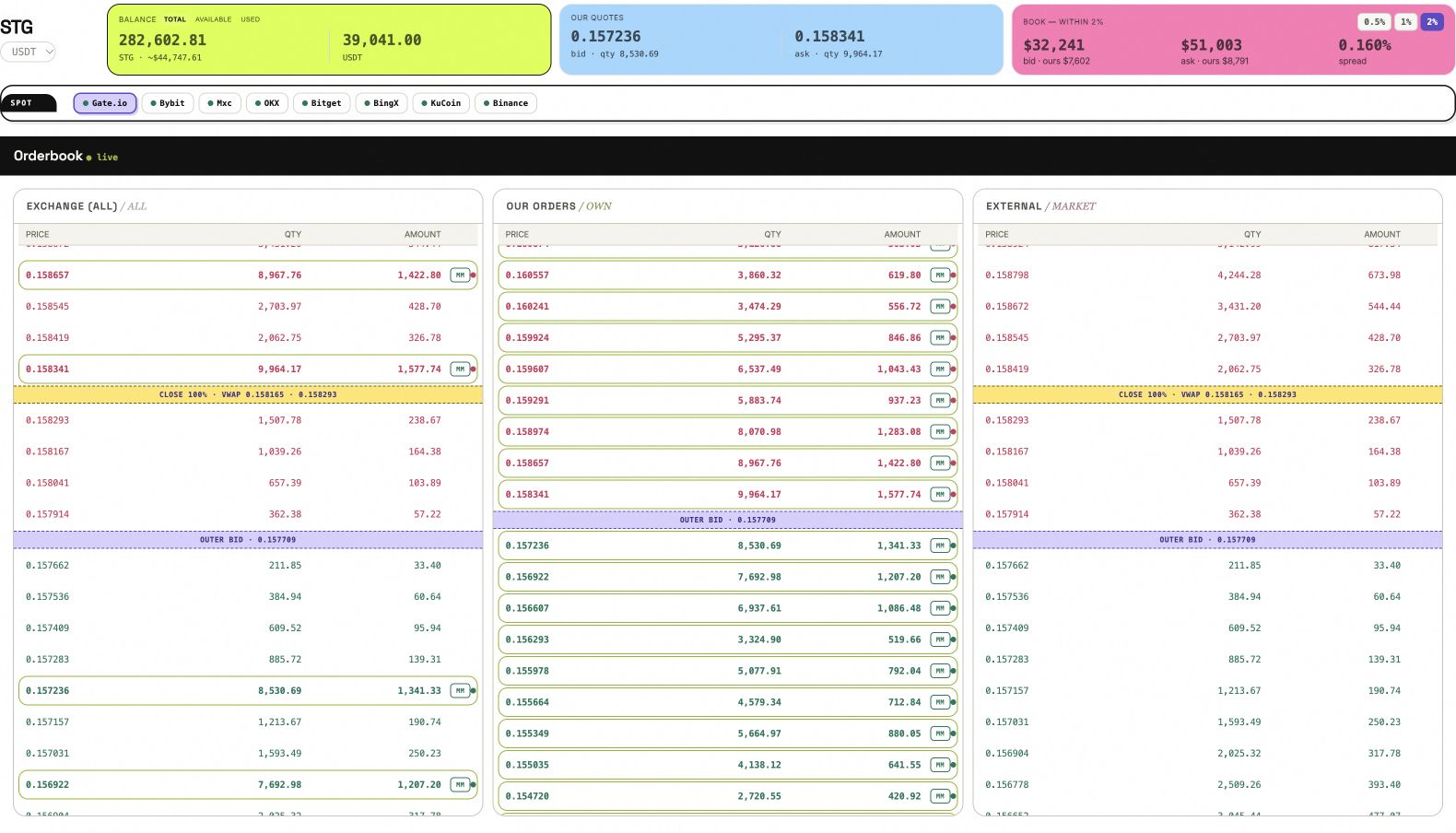
Task: Click MM badge on 0.160557 order in Our Orders
Action: [940, 275]
